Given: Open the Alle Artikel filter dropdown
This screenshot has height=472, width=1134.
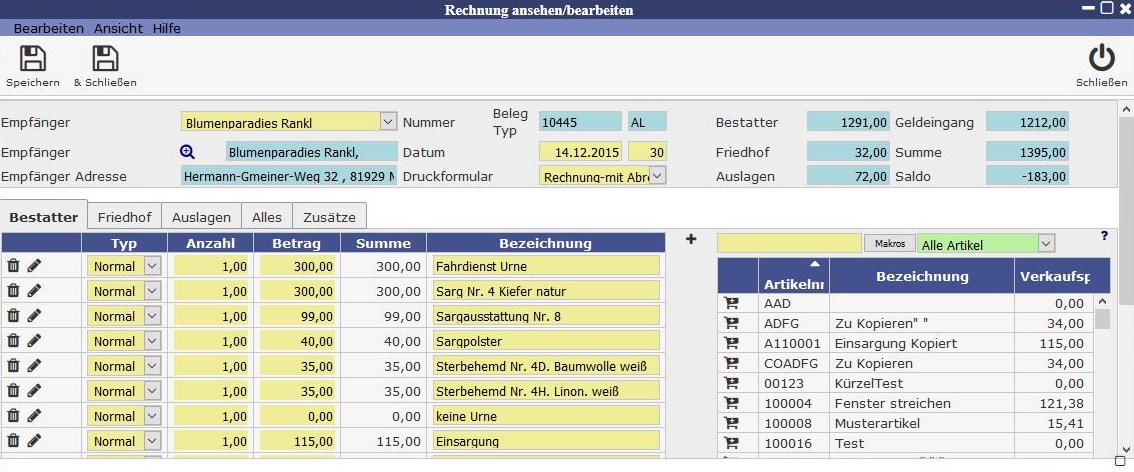Looking at the screenshot, I should click(x=1045, y=243).
